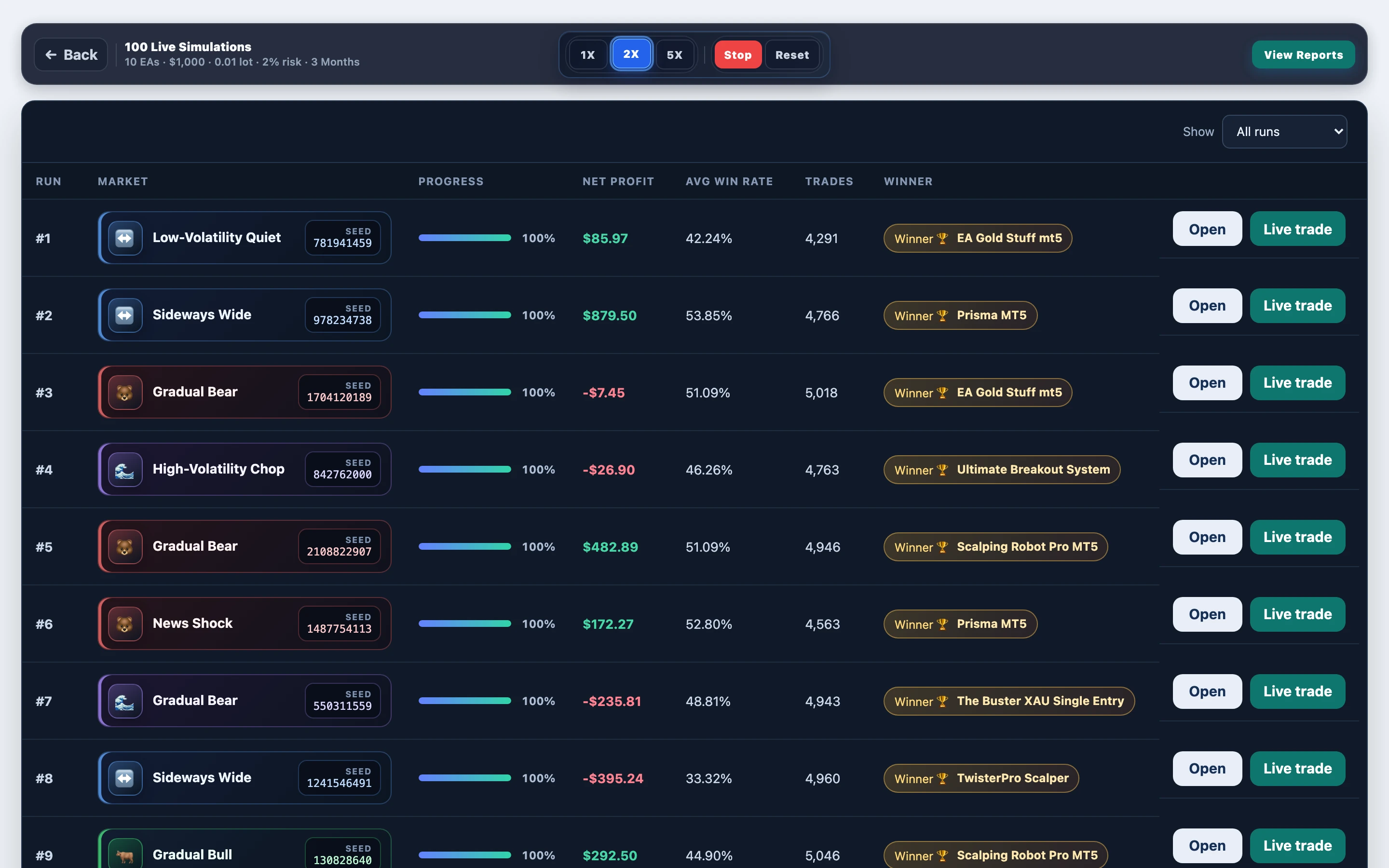Click net profit value $879.50
Screen dimensions: 1389x868
coord(610,315)
